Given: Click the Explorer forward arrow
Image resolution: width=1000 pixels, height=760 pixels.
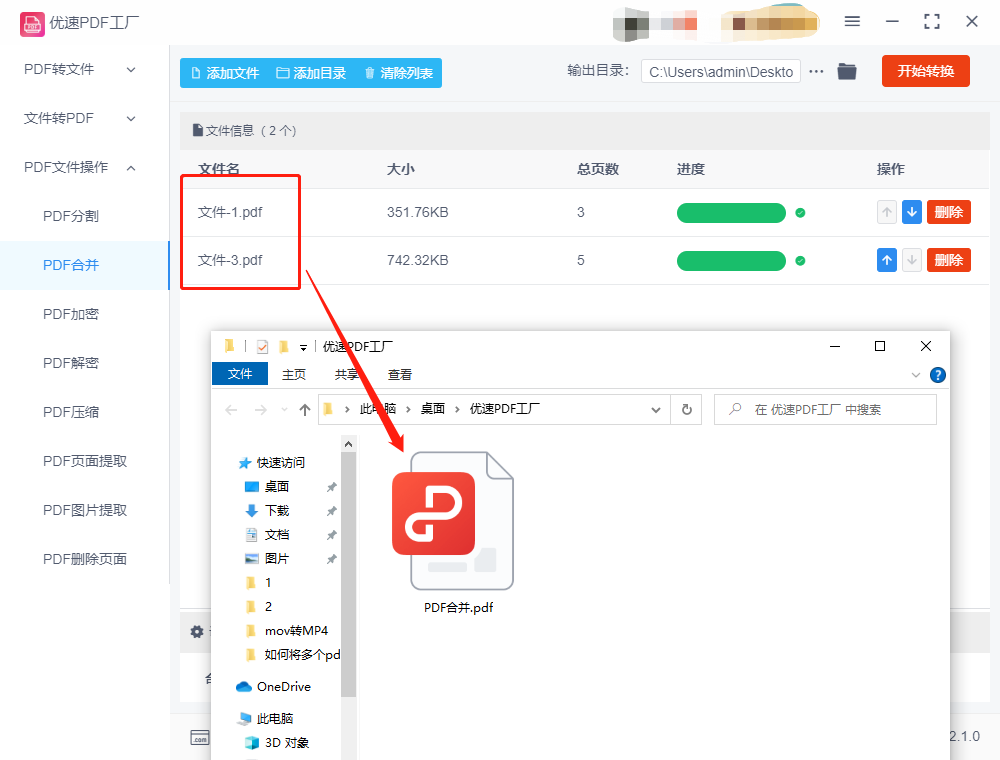Looking at the screenshot, I should [x=260, y=410].
